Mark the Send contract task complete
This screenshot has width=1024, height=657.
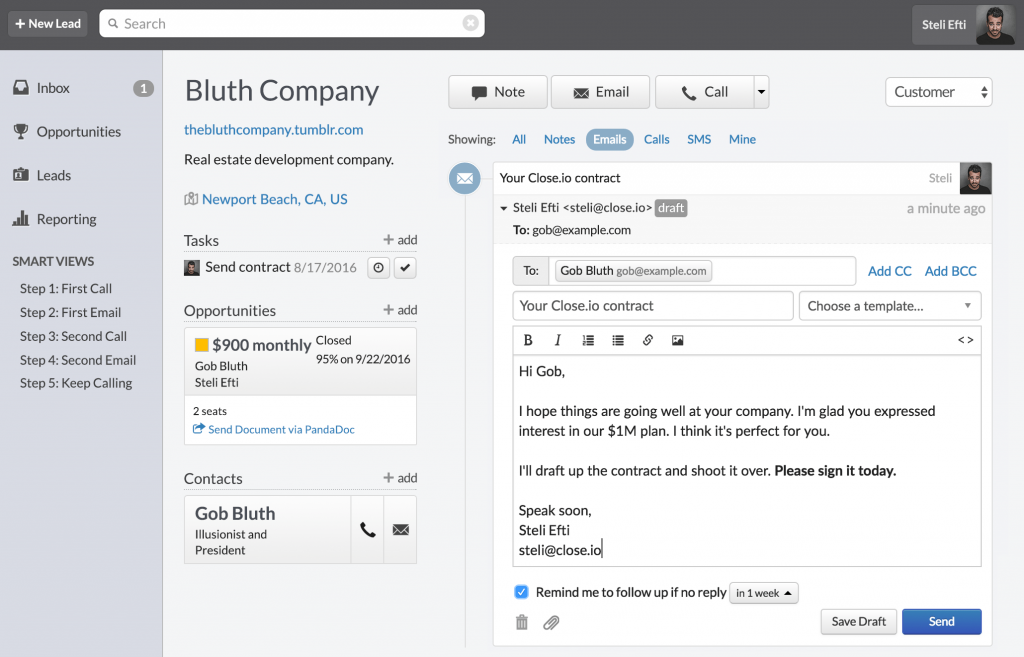point(404,267)
